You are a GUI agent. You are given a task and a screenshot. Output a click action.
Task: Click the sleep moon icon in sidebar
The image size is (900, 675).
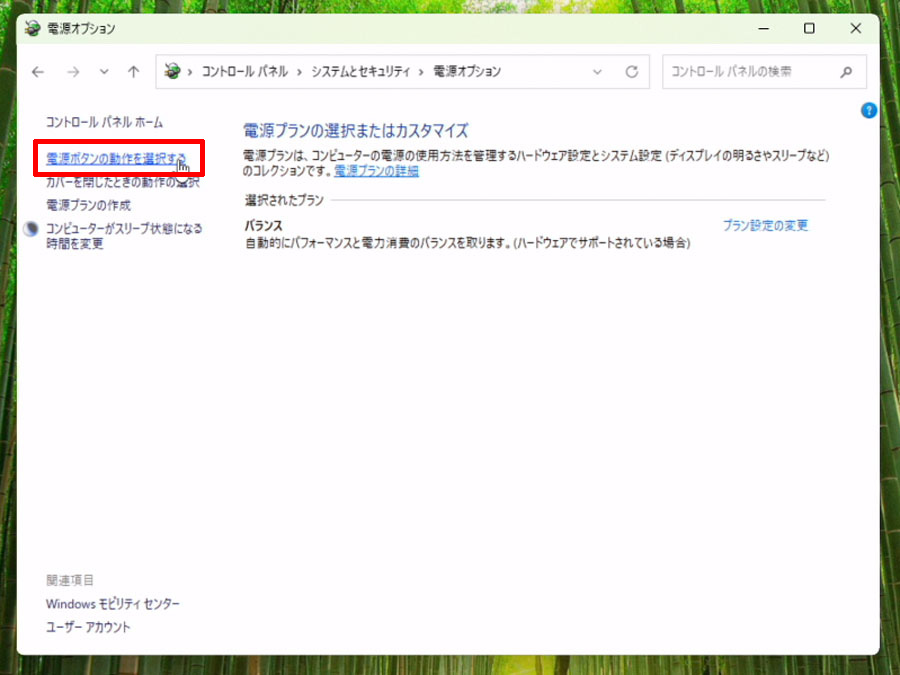tap(31, 229)
